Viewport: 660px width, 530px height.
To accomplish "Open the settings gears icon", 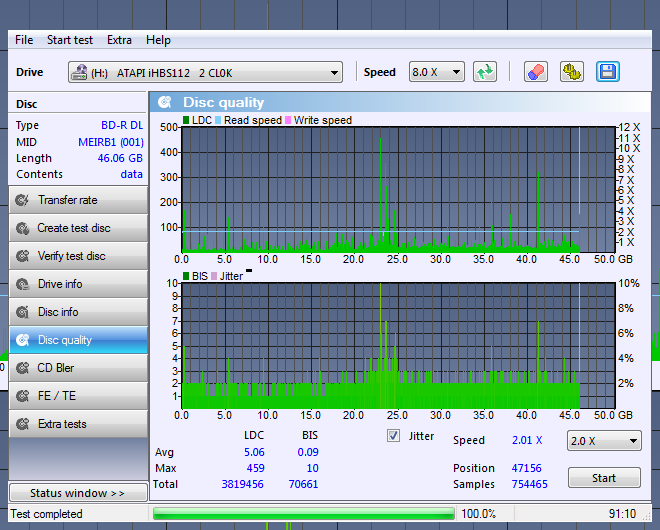I will click(572, 72).
